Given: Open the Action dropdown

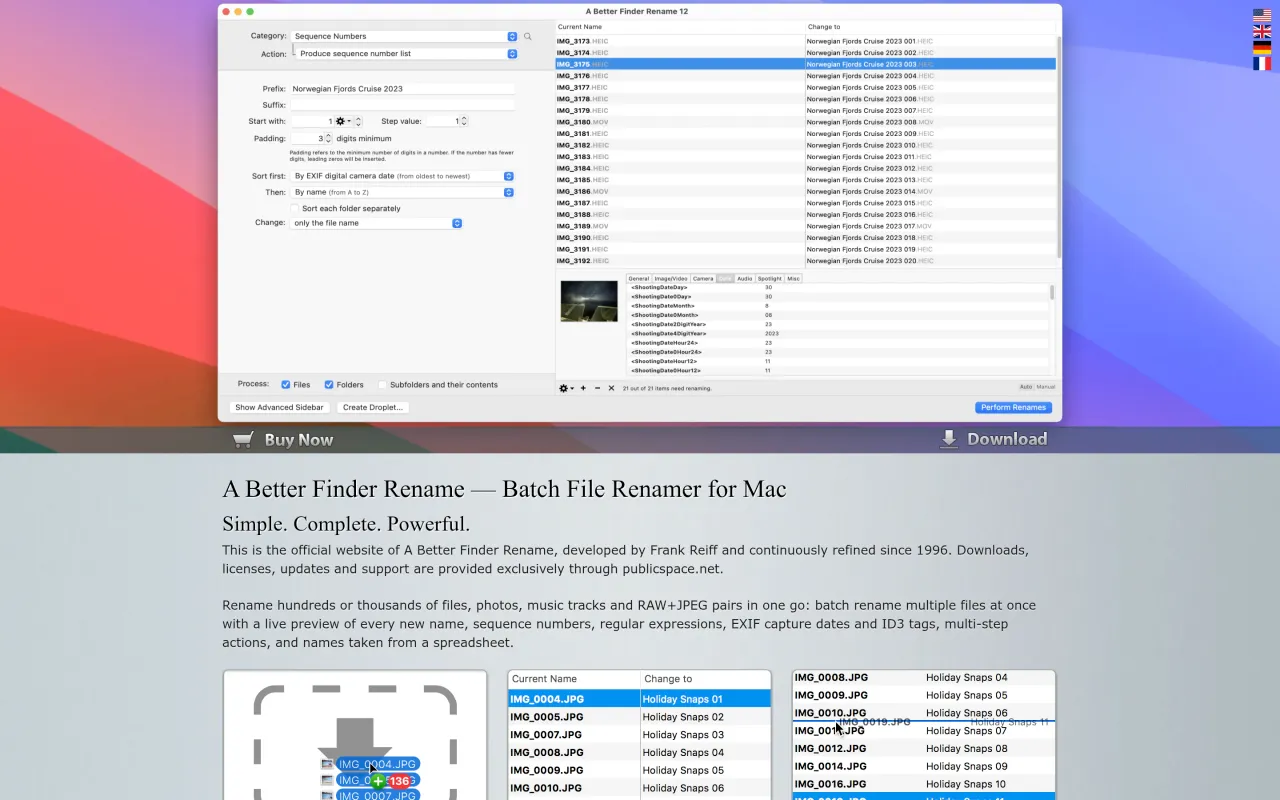Looking at the screenshot, I should [407, 54].
